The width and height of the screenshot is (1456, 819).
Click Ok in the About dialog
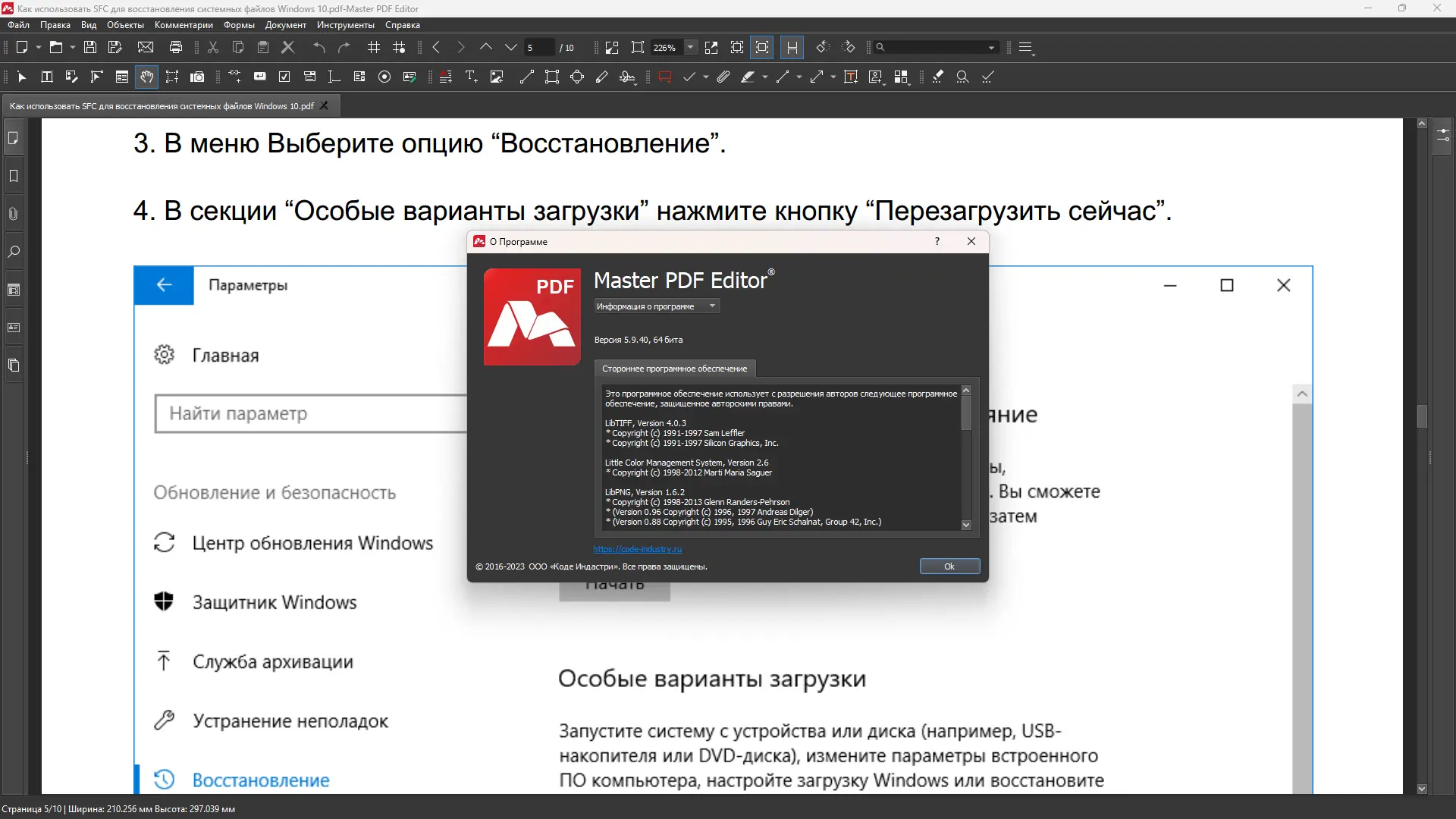click(x=949, y=566)
